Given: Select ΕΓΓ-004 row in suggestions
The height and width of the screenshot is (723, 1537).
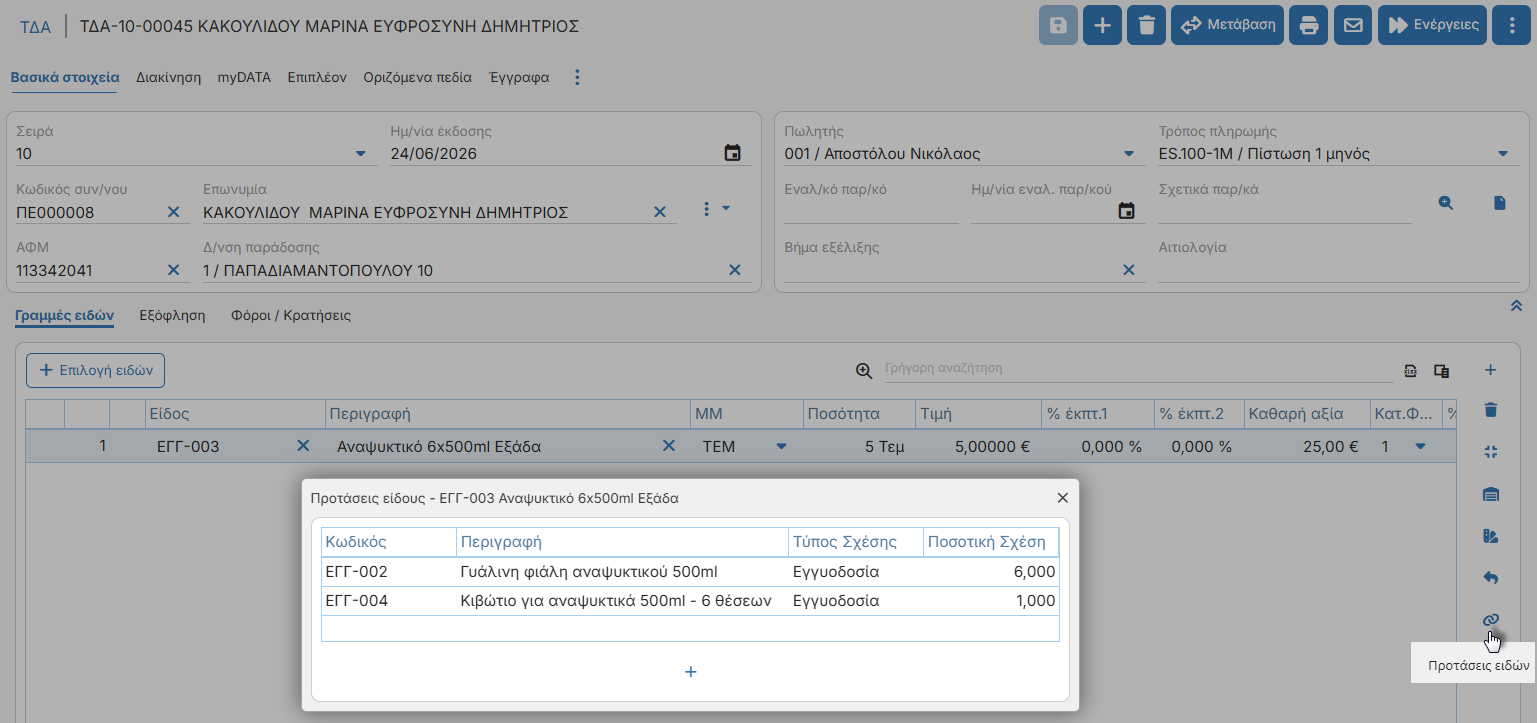Looking at the screenshot, I should click(x=690, y=601).
